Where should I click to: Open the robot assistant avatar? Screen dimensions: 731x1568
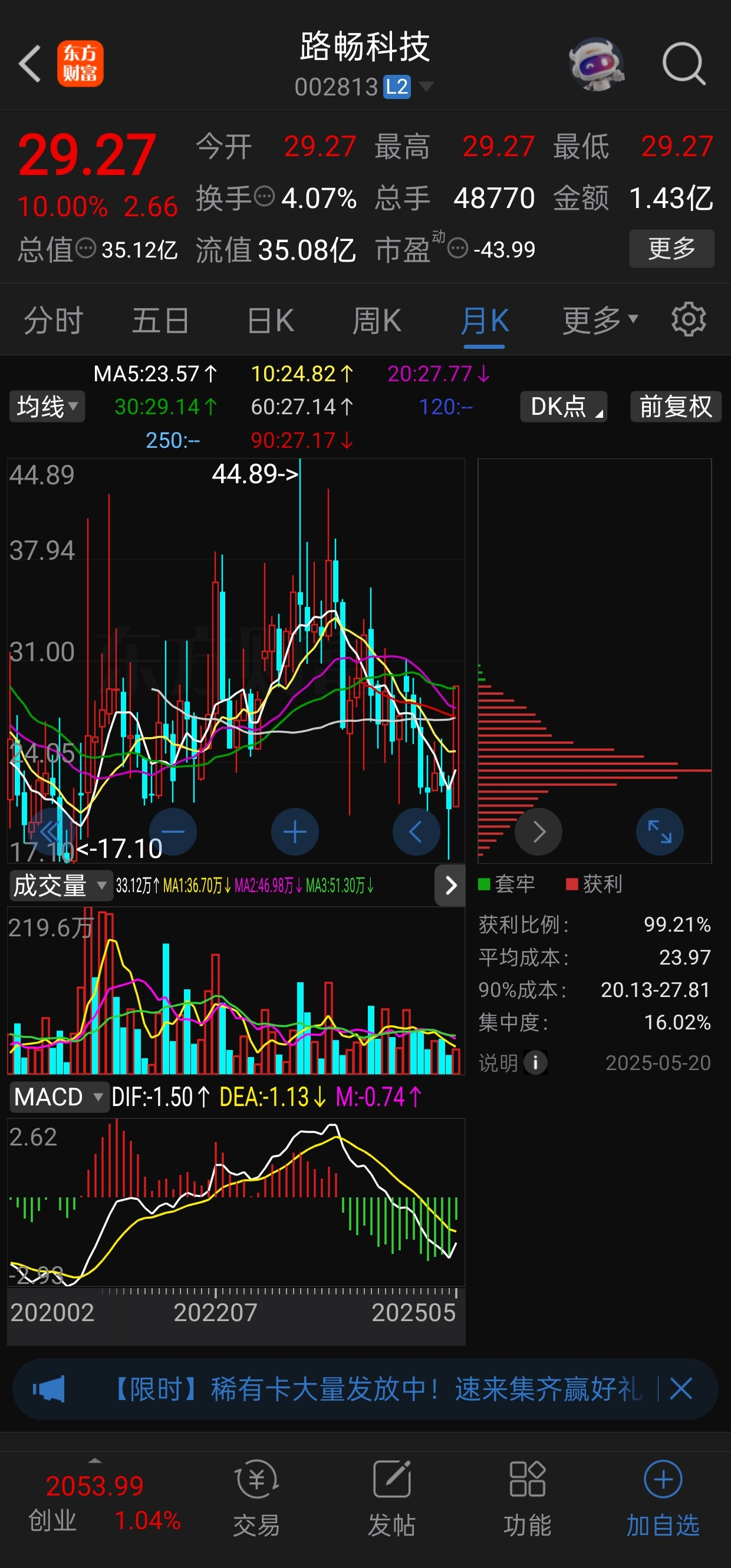coord(596,63)
